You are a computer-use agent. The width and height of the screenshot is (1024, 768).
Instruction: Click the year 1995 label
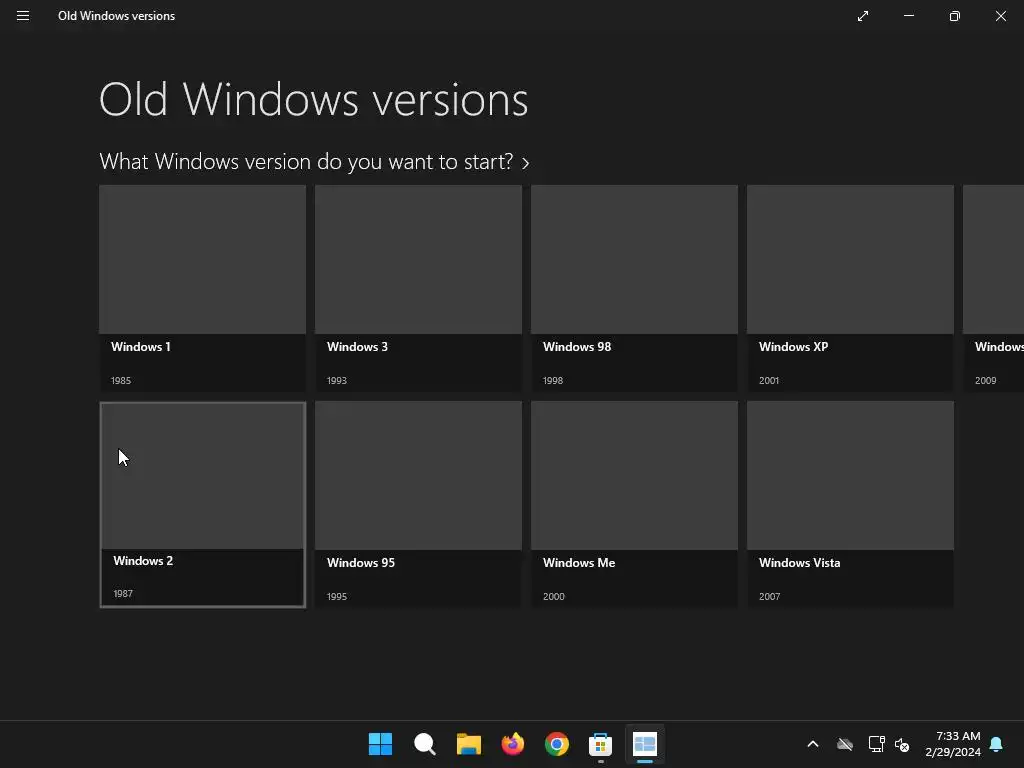tap(336, 596)
